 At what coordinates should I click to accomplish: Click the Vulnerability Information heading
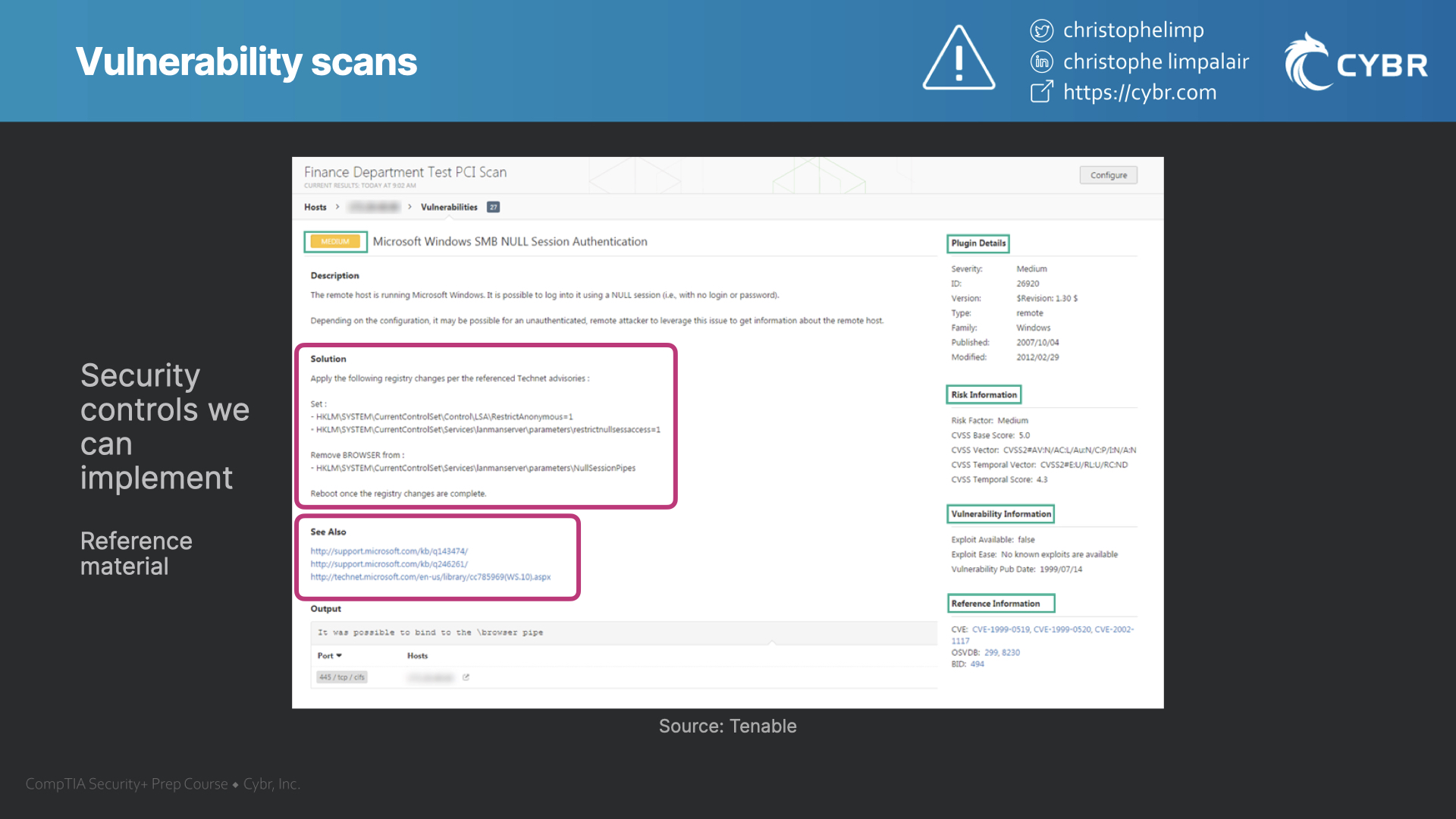click(x=1001, y=514)
